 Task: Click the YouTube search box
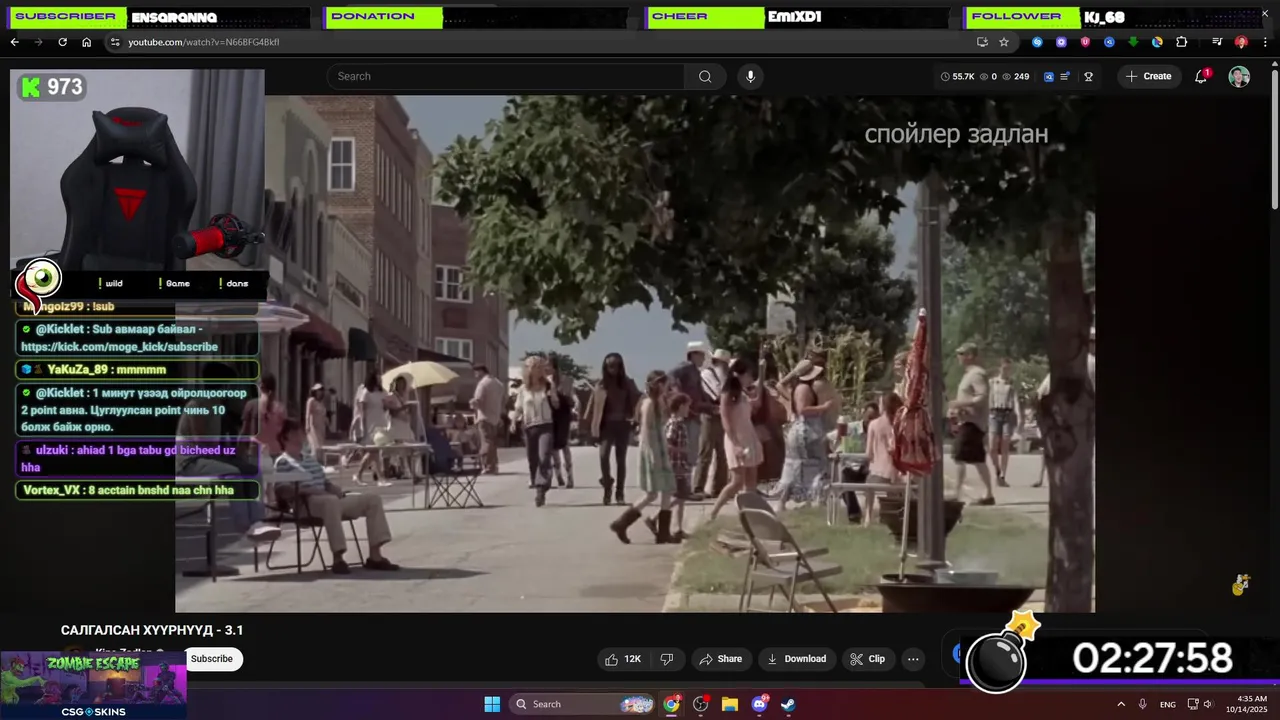(x=505, y=76)
